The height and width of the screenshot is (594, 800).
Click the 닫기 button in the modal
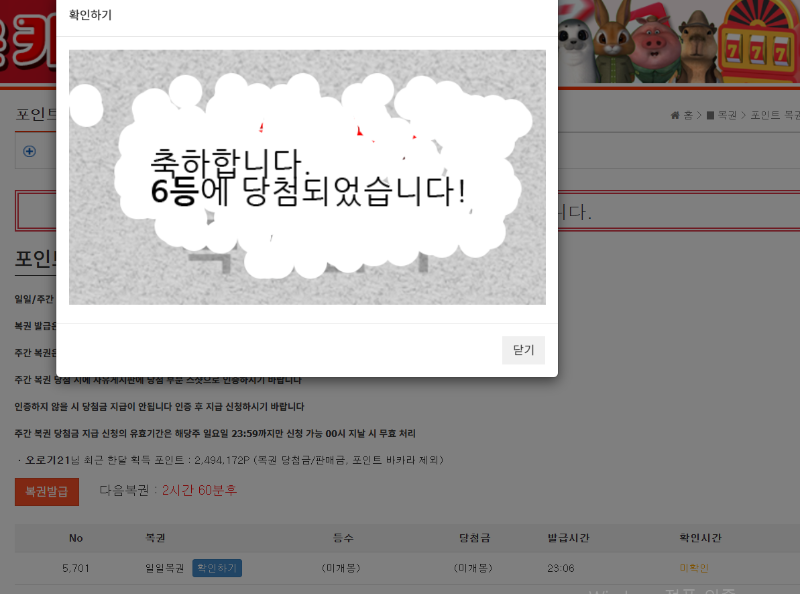[x=523, y=350]
